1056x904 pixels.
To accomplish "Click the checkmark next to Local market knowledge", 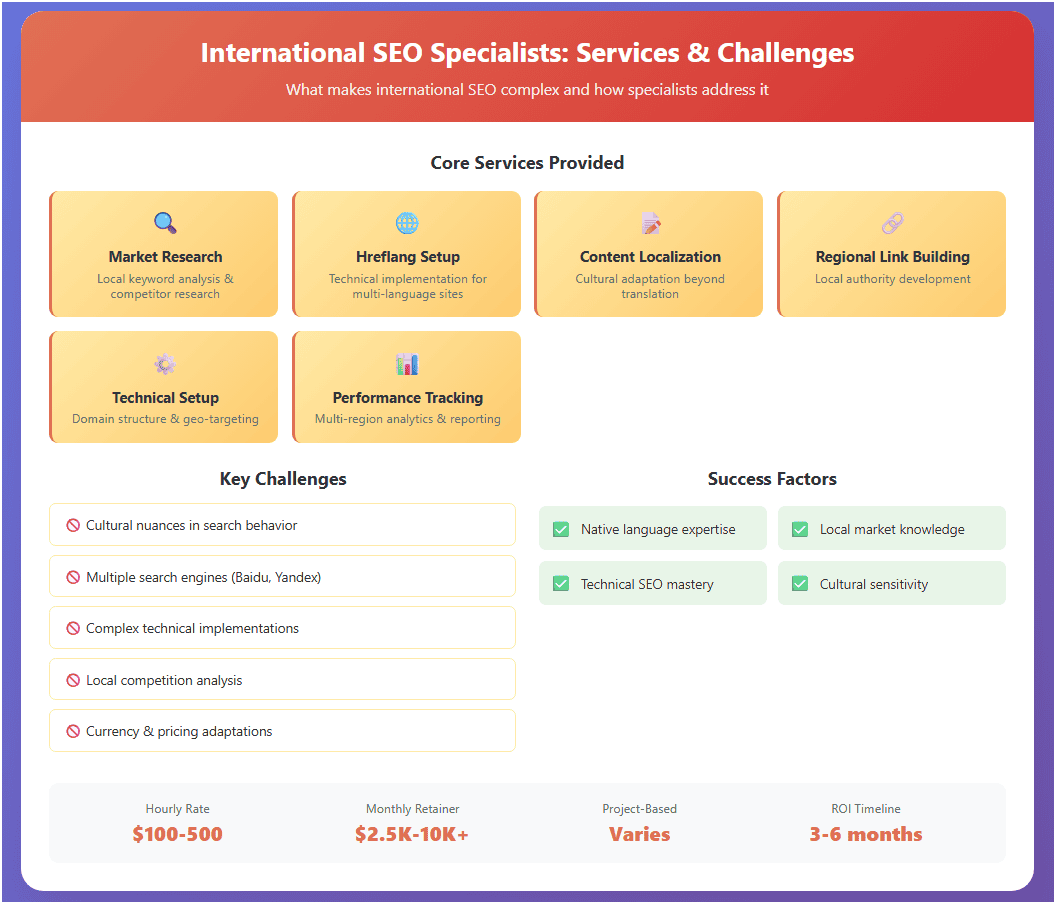I will tap(800, 529).
